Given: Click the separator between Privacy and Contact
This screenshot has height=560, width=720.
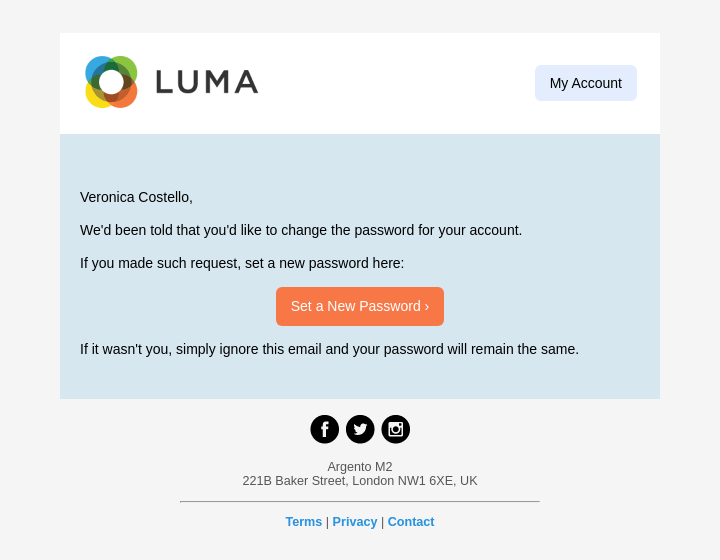Looking at the screenshot, I should tap(382, 522).
